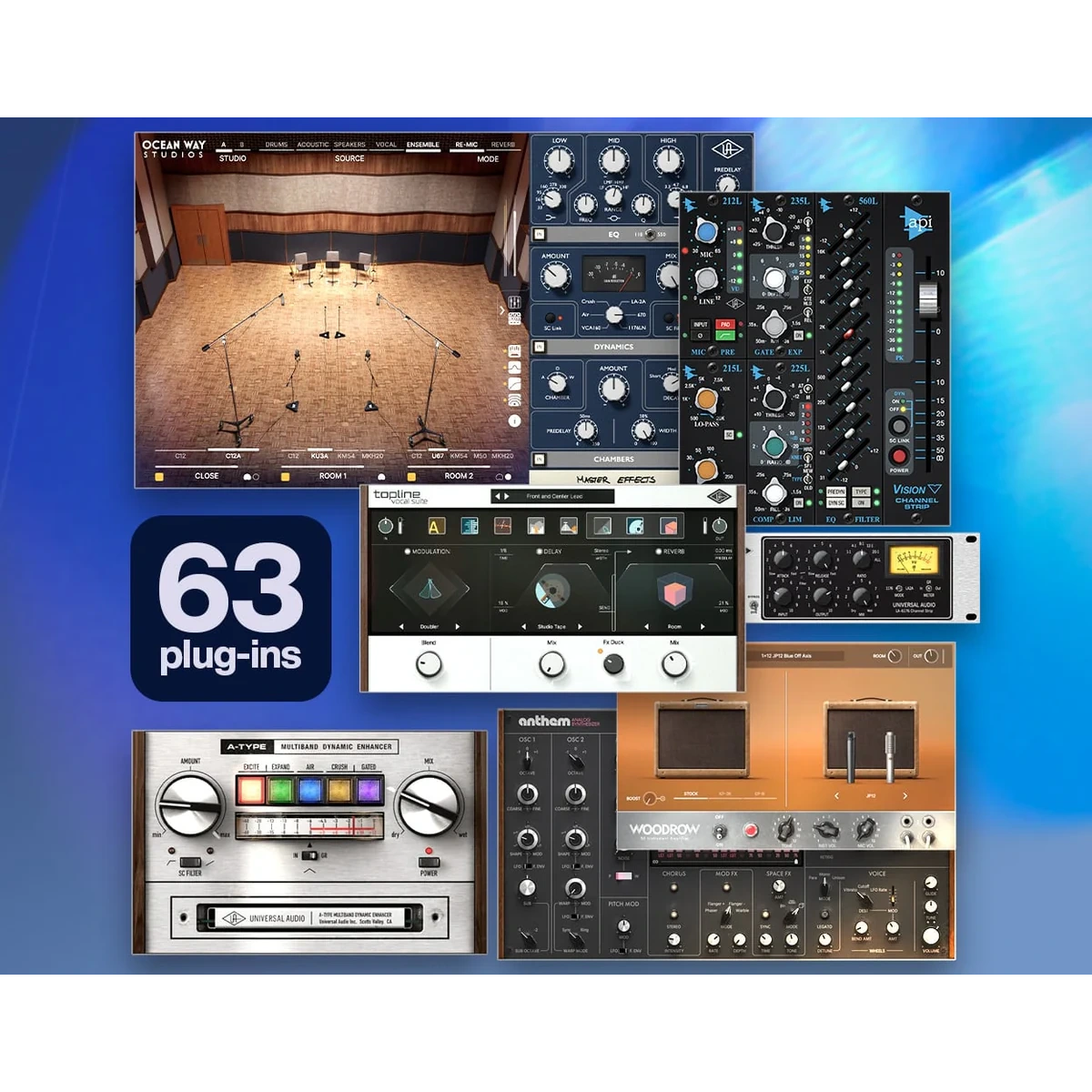Click the Crush yellow mode button on A-Type
Image resolution: width=1092 pixels, height=1092 pixels.
(x=339, y=790)
